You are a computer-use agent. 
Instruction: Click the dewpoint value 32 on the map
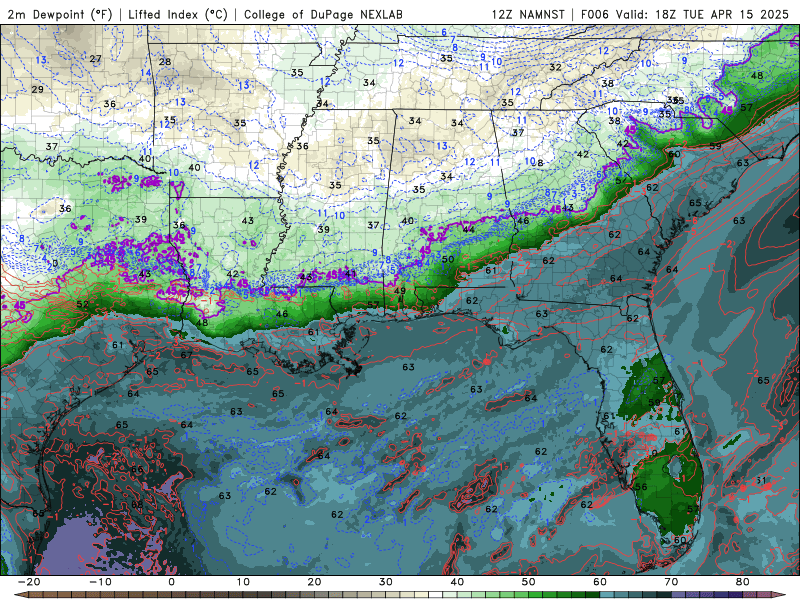555,67
